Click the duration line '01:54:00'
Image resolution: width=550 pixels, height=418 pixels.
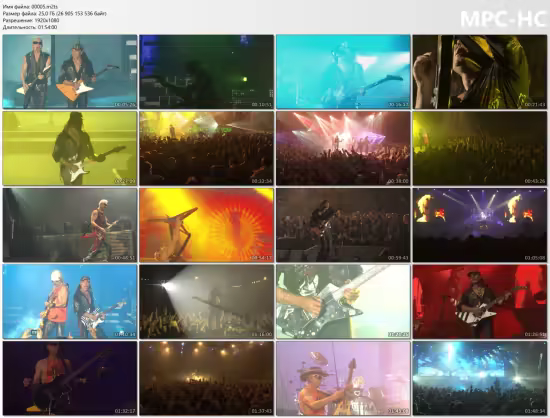click(x=30, y=27)
